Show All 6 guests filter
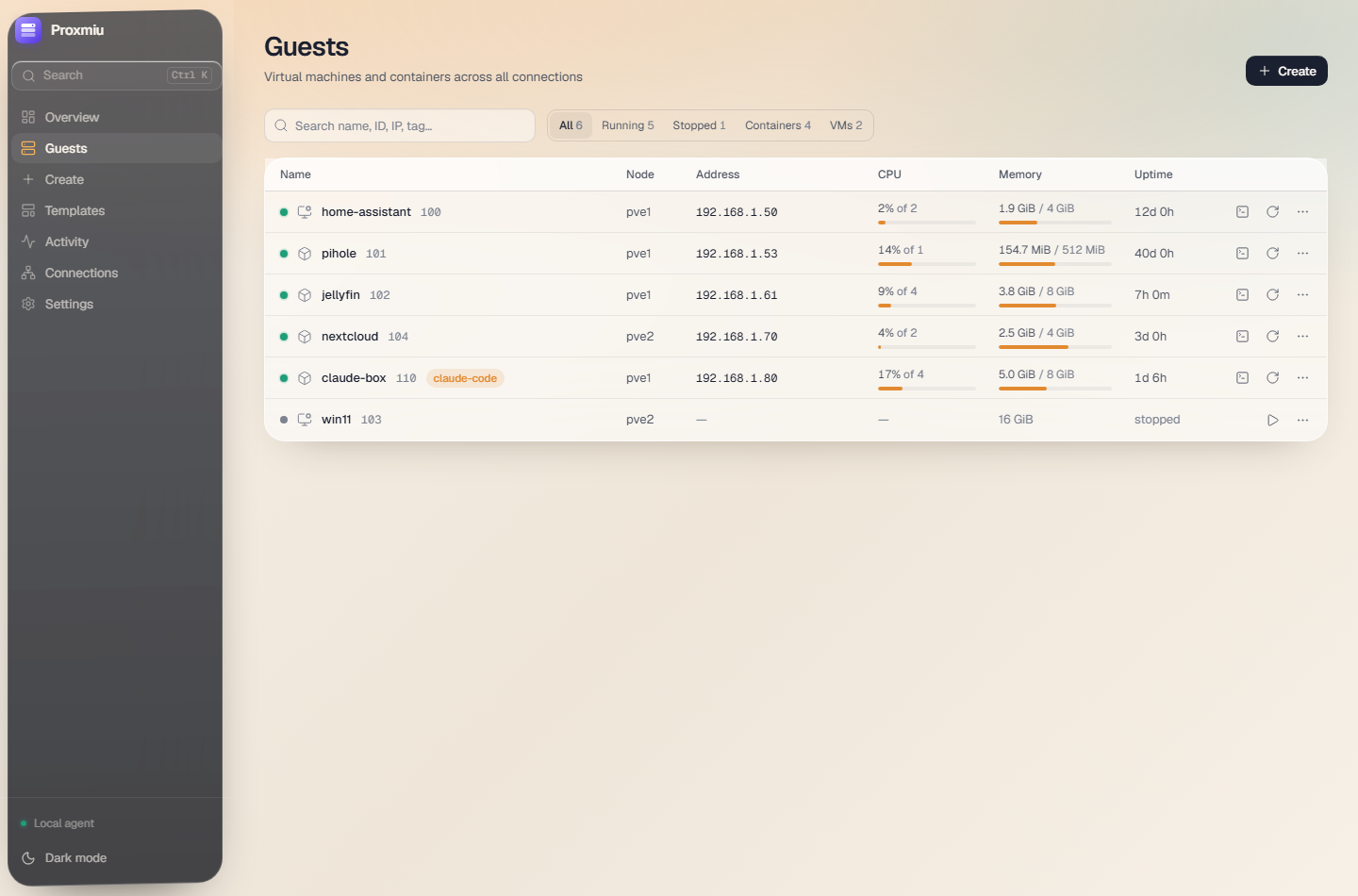1358x896 pixels. [x=571, y=125]
